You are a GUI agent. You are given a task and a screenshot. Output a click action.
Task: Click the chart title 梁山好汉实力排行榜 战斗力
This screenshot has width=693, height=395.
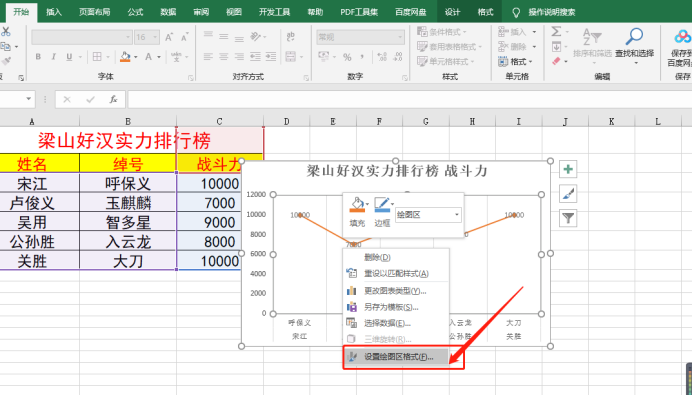coord(396,171)
